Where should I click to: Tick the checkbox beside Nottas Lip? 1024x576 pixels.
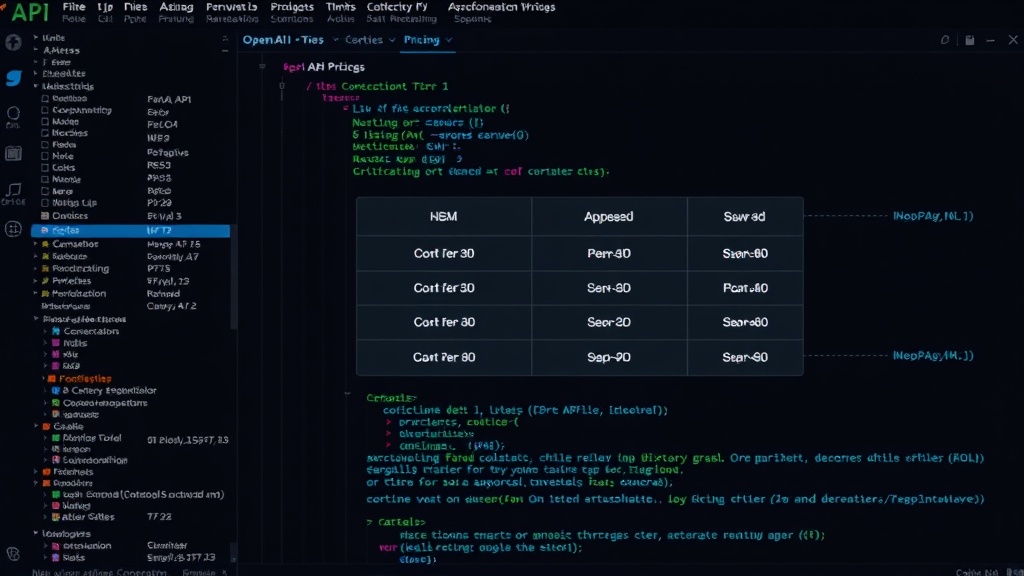pos(45,202)
